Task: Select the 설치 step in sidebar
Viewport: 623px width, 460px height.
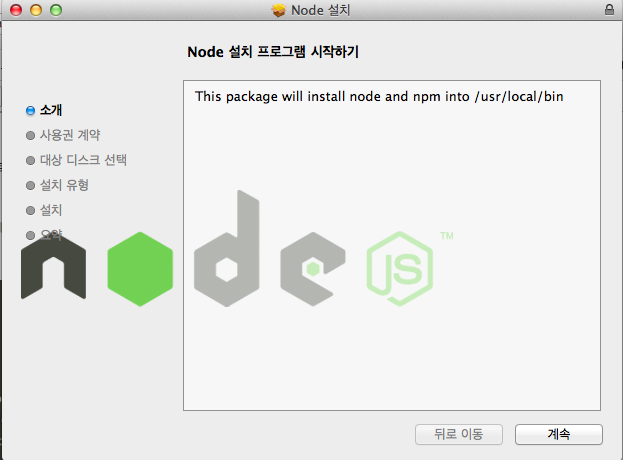Action: coord(51,210)
